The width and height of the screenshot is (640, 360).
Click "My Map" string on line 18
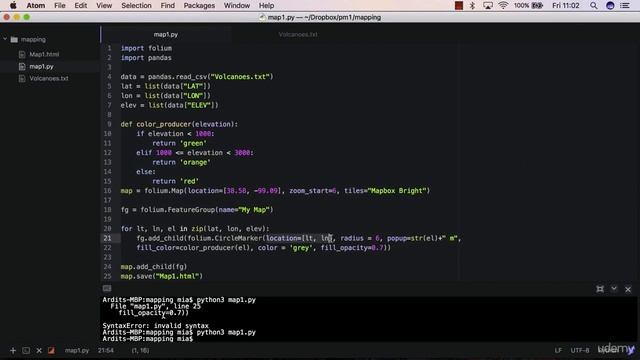(254, 210)
